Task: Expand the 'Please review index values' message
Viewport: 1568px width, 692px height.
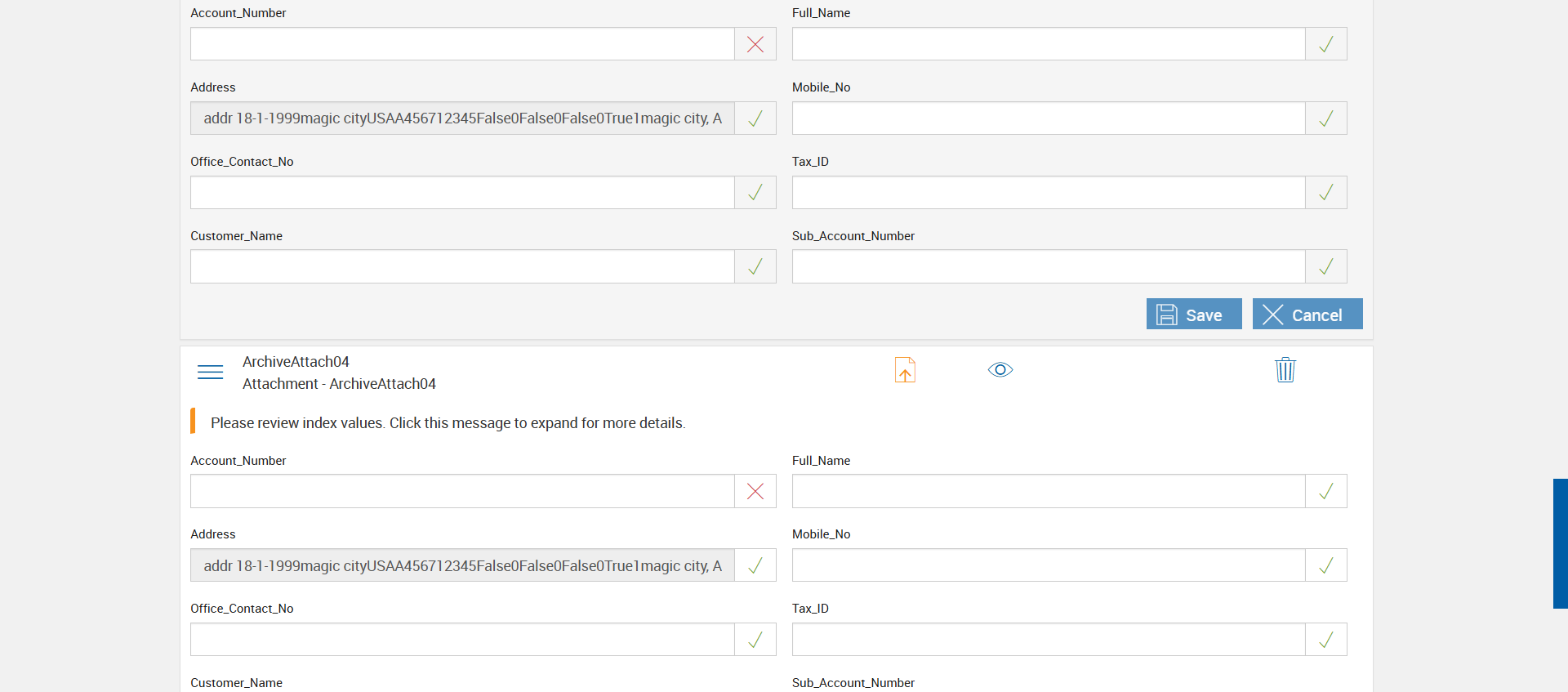Action: (448, 423)
